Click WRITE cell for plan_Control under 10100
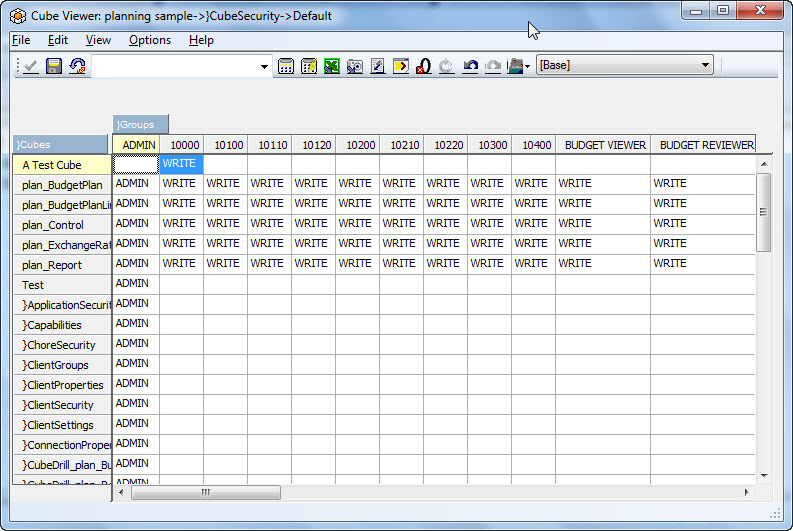Screen dimensions: 793x531 click(226, 224)
